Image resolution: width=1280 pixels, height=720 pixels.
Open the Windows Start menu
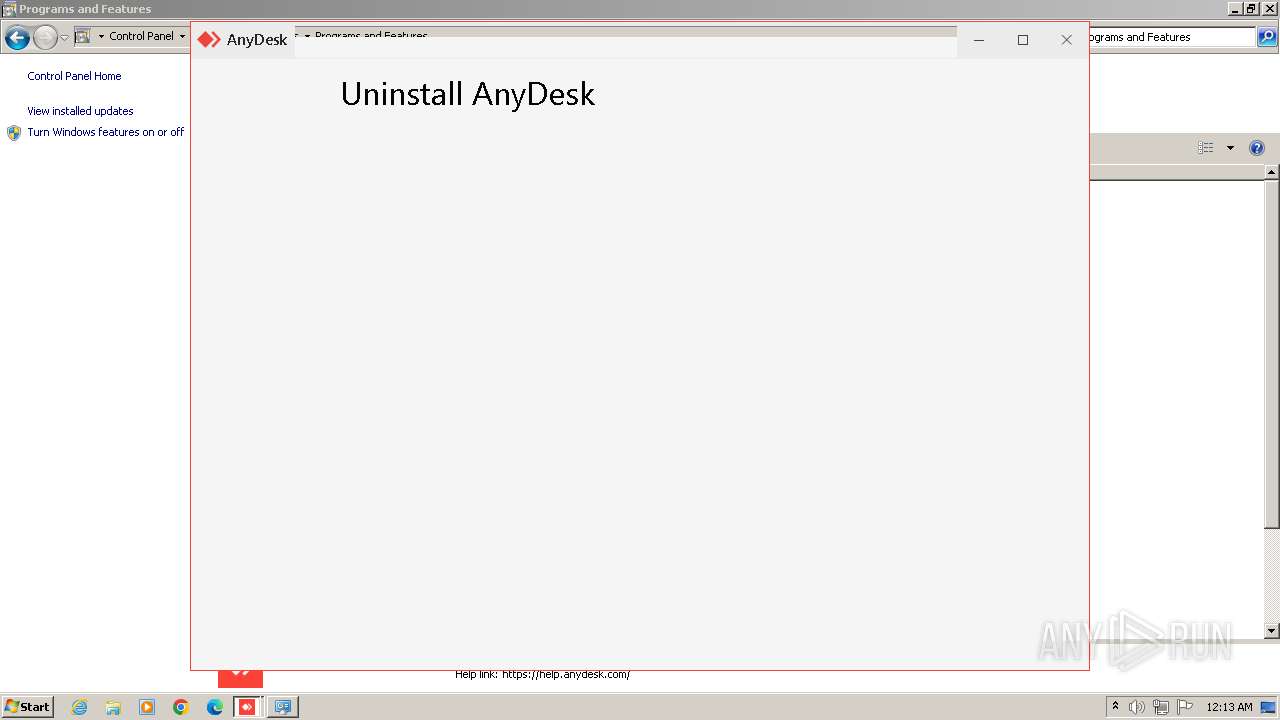tap(28, 707)
